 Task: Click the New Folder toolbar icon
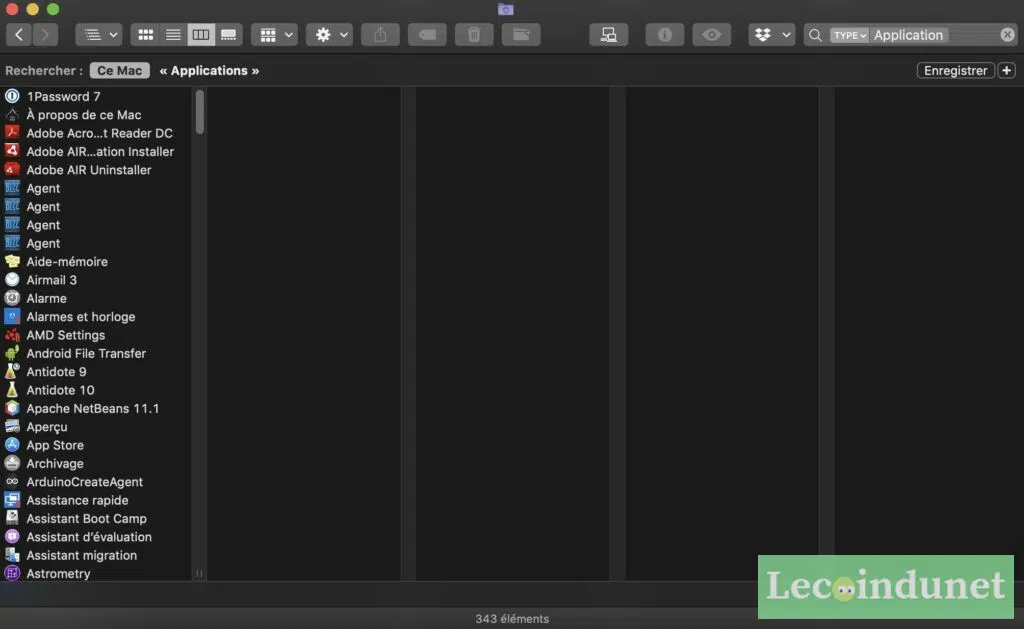[x=521, y=35]
